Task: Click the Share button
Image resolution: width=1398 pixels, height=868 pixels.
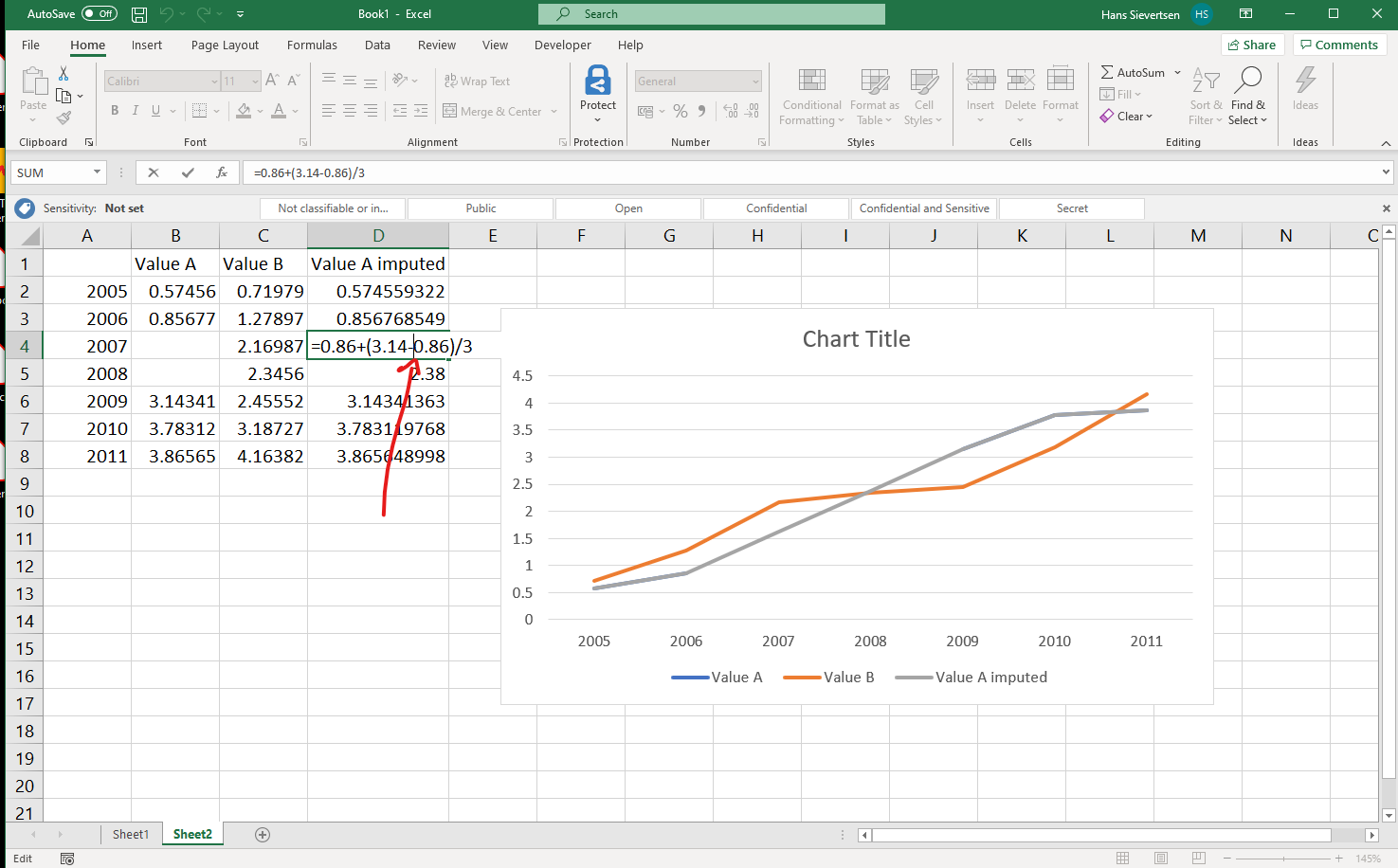Action: pos(1252,45)
